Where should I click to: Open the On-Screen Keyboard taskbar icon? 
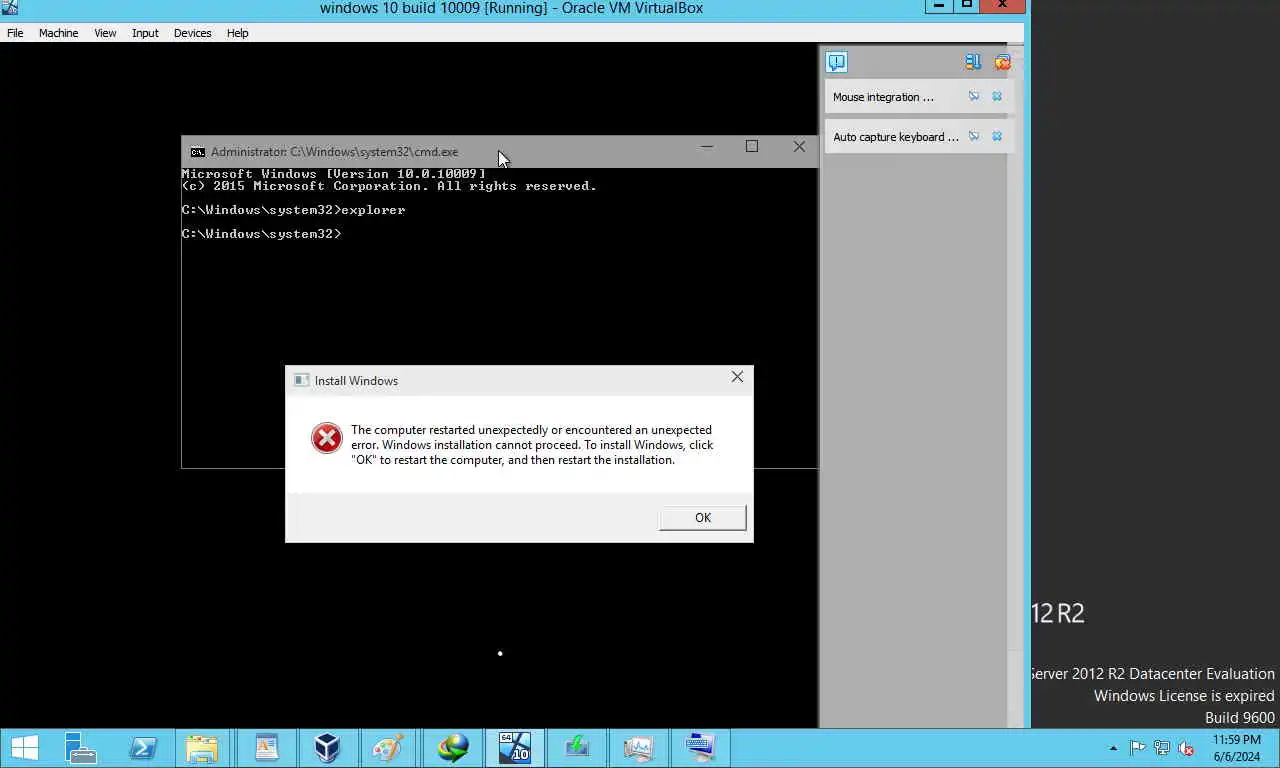[700, 748]
